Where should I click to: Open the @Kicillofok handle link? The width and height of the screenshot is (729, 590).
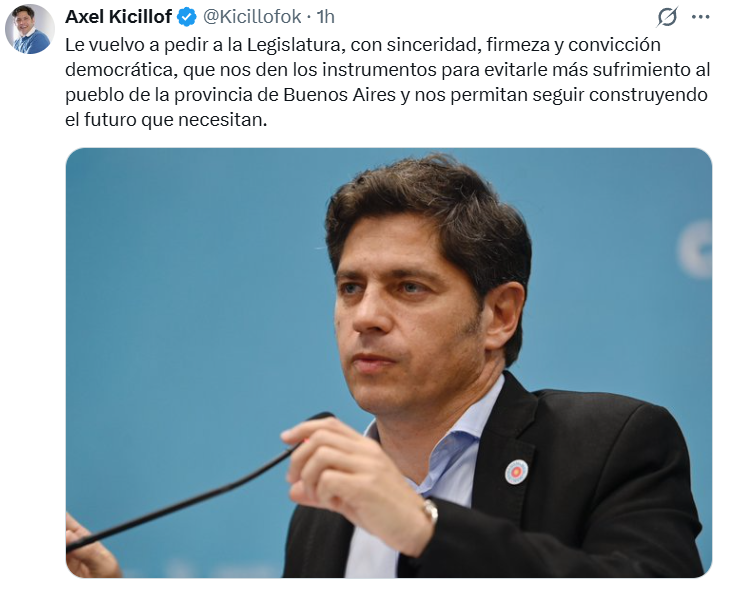point(252,17)
